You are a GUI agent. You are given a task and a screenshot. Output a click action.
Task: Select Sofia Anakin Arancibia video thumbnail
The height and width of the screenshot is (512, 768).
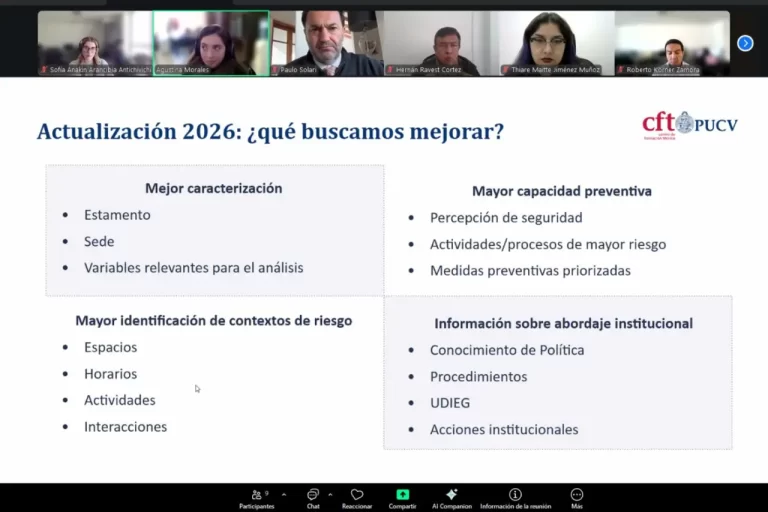[95, 43]
